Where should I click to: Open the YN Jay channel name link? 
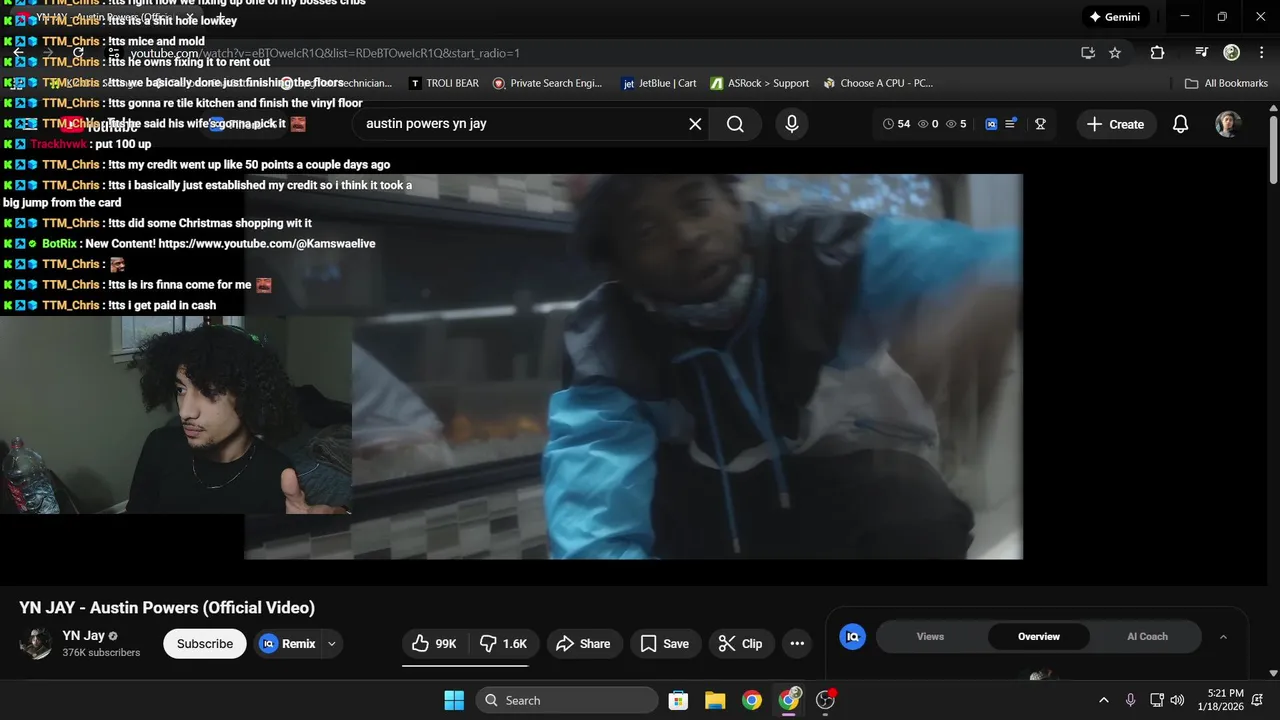84,636
